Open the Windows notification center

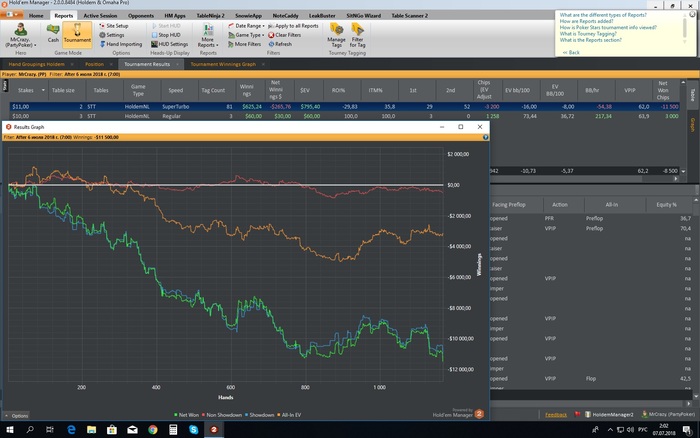[x=687, y=430]
